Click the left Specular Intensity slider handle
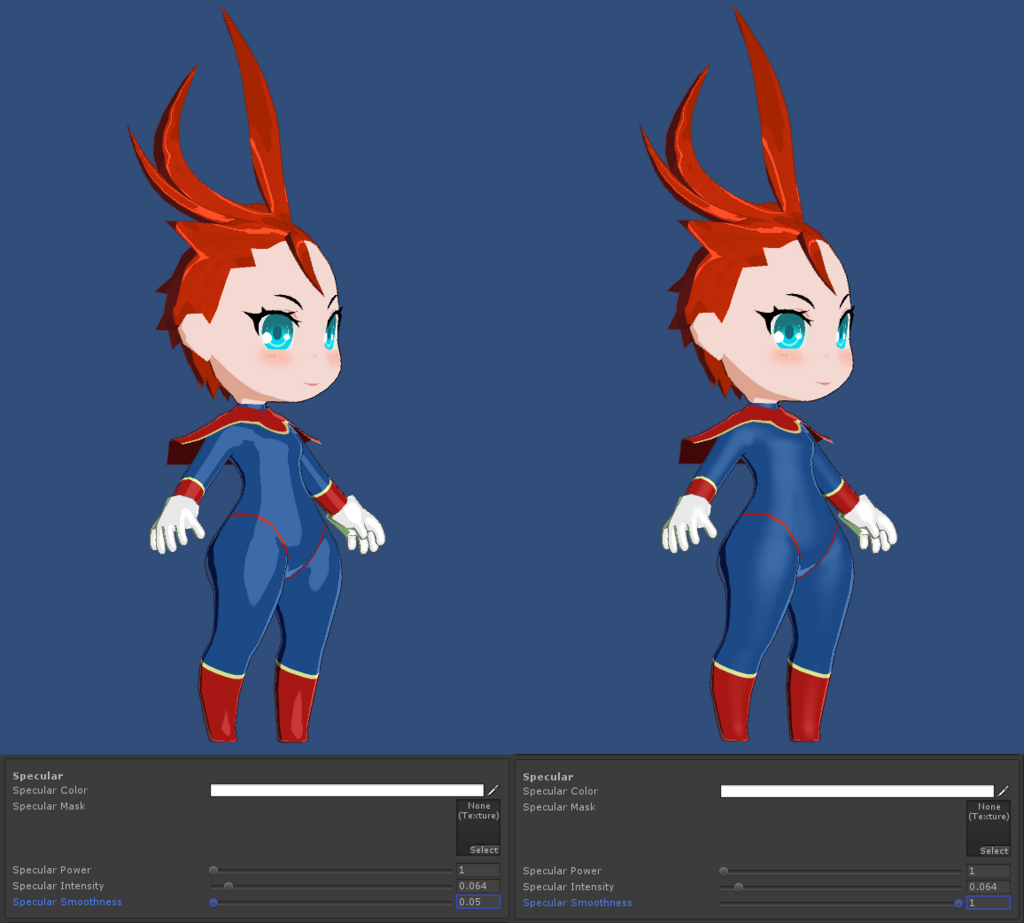Viewport: 1024px width, 923px height. [229, 886]
